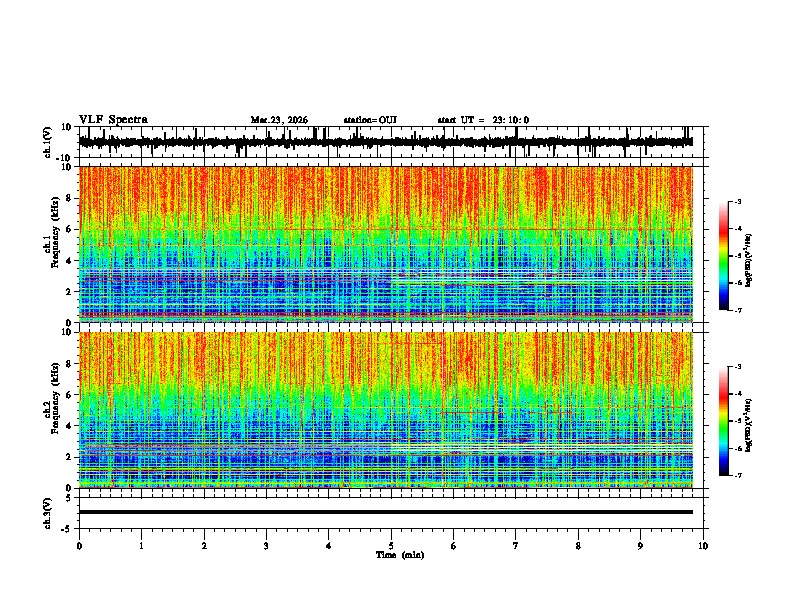This screenshot has height=612, width=792.
Task: Click the ch.3(V) axis label
Action: (48, 513)
